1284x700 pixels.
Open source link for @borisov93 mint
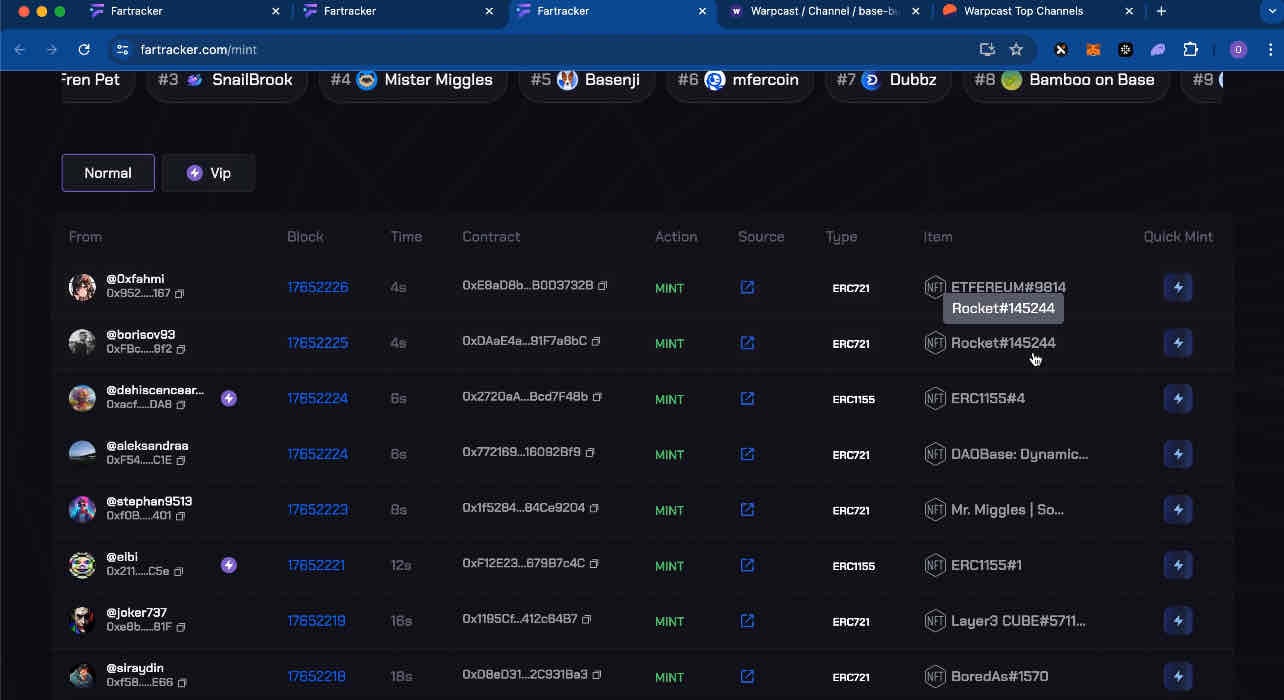(747, 343)
